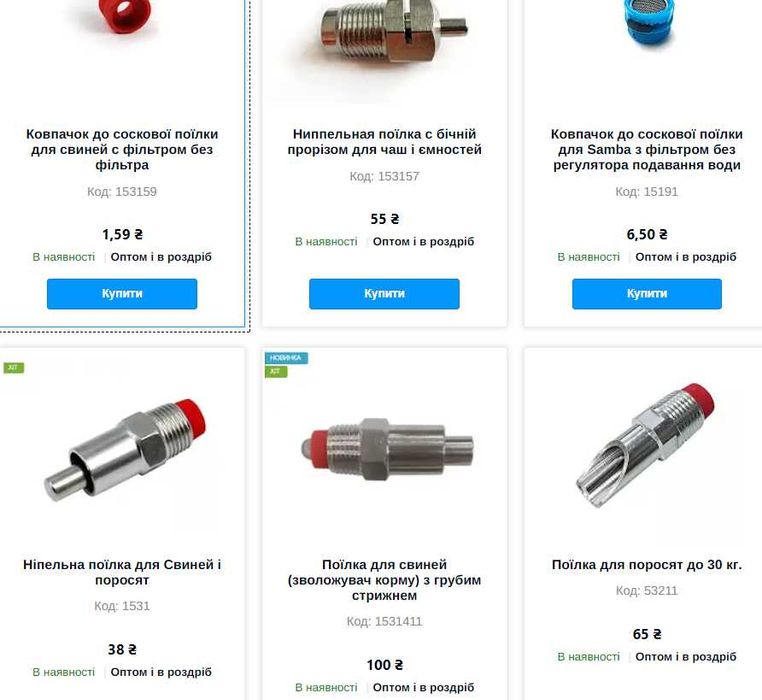Open 'Поїлка для поросят до 30 кг.' link
Image resolution: width=762 pixels, height=700 pixels.
pyautogui.click(x=647, y=565)
